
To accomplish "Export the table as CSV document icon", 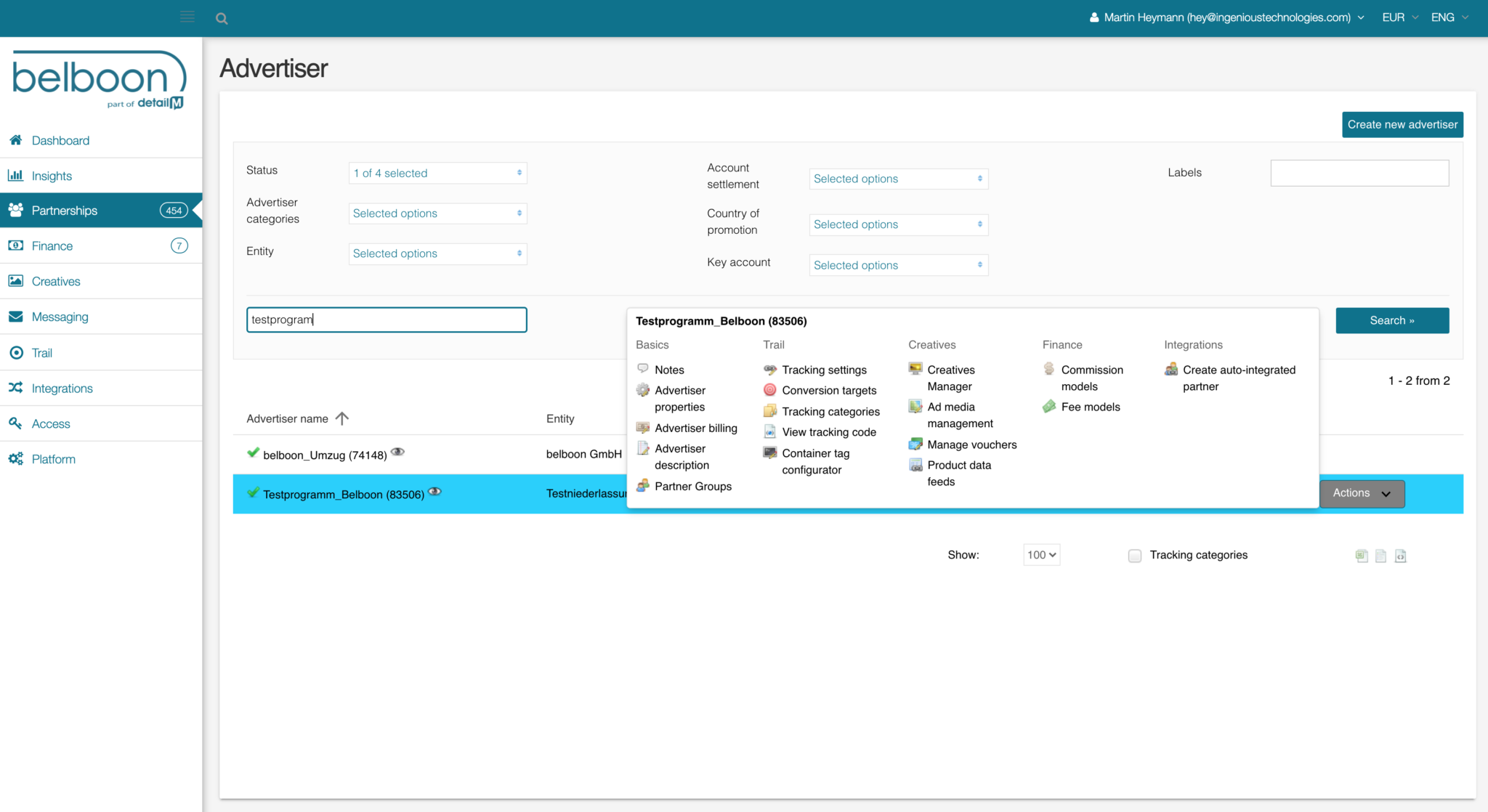I will tap(1380, 556).
